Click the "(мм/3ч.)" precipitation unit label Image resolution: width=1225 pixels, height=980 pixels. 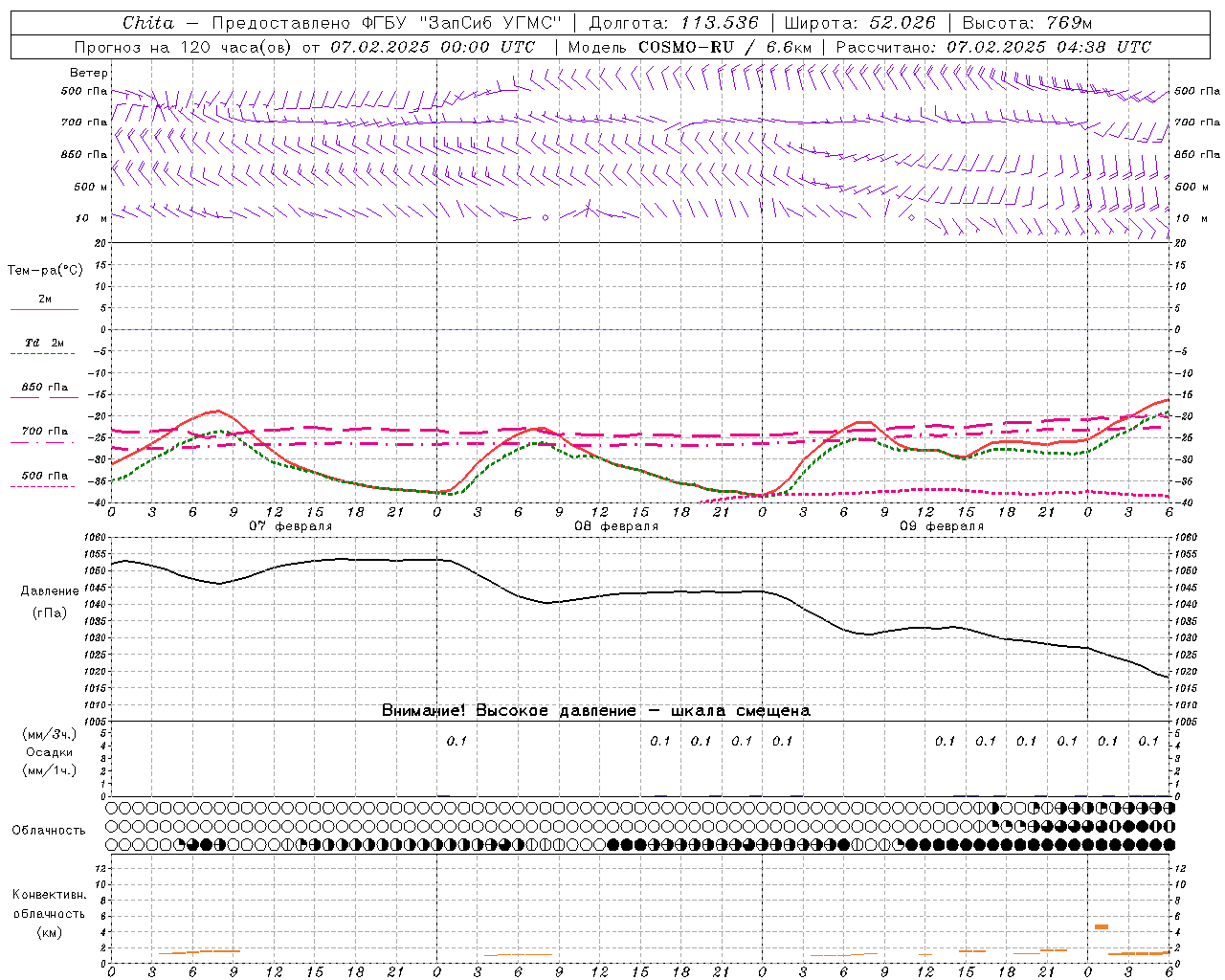50,734
